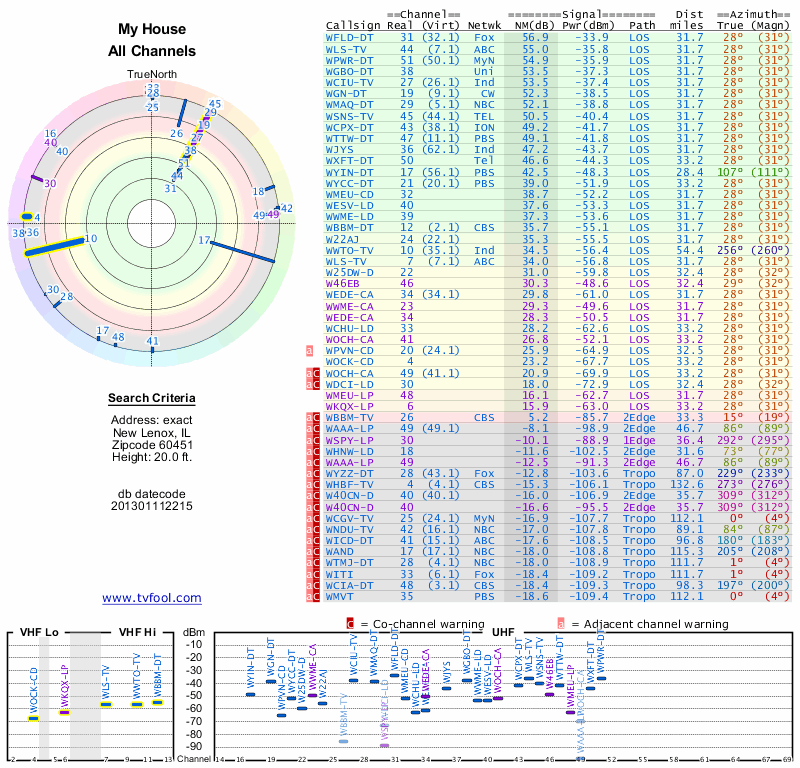Select the WYCC-DT callsign

[349, 183]
